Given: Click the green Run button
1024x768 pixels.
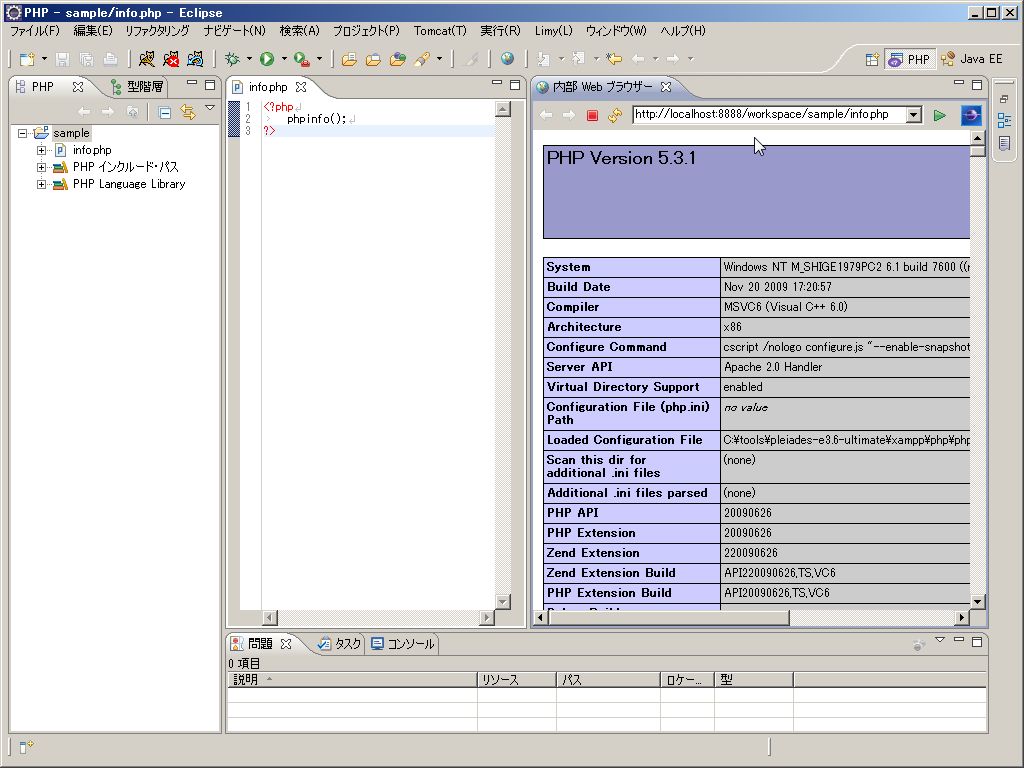Looking at the screenshot, I should point(267,59).
